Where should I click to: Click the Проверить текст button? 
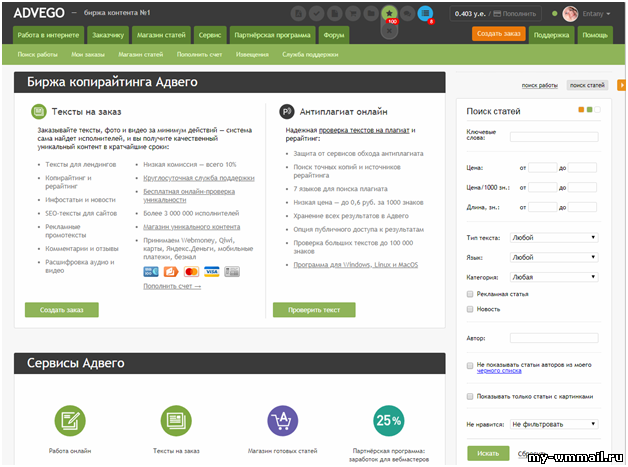pyautogui.click(x=314, y=310)
